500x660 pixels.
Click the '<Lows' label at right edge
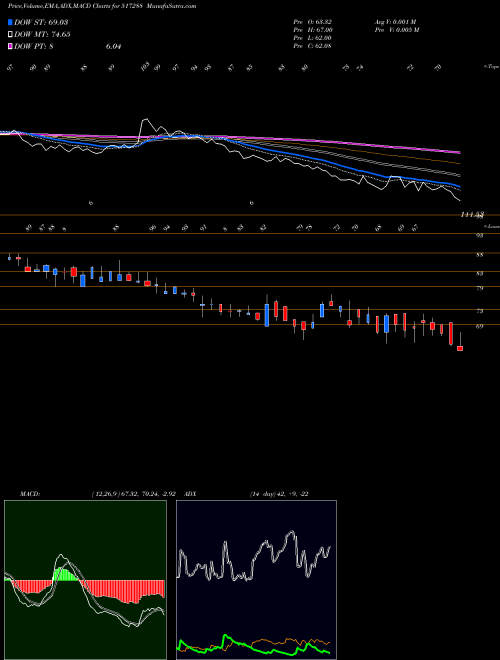tap(492, 226)
